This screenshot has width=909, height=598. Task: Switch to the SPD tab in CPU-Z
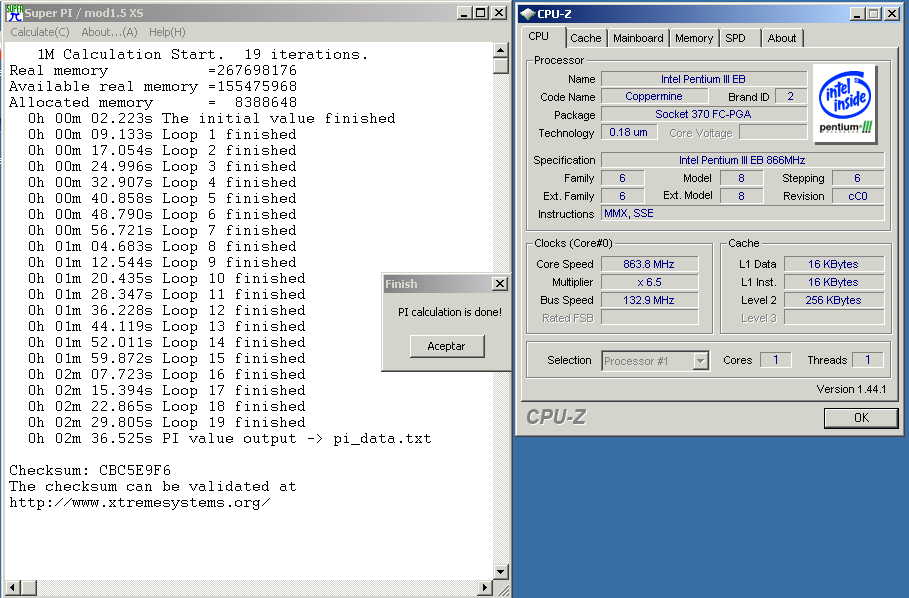(735, 38)
